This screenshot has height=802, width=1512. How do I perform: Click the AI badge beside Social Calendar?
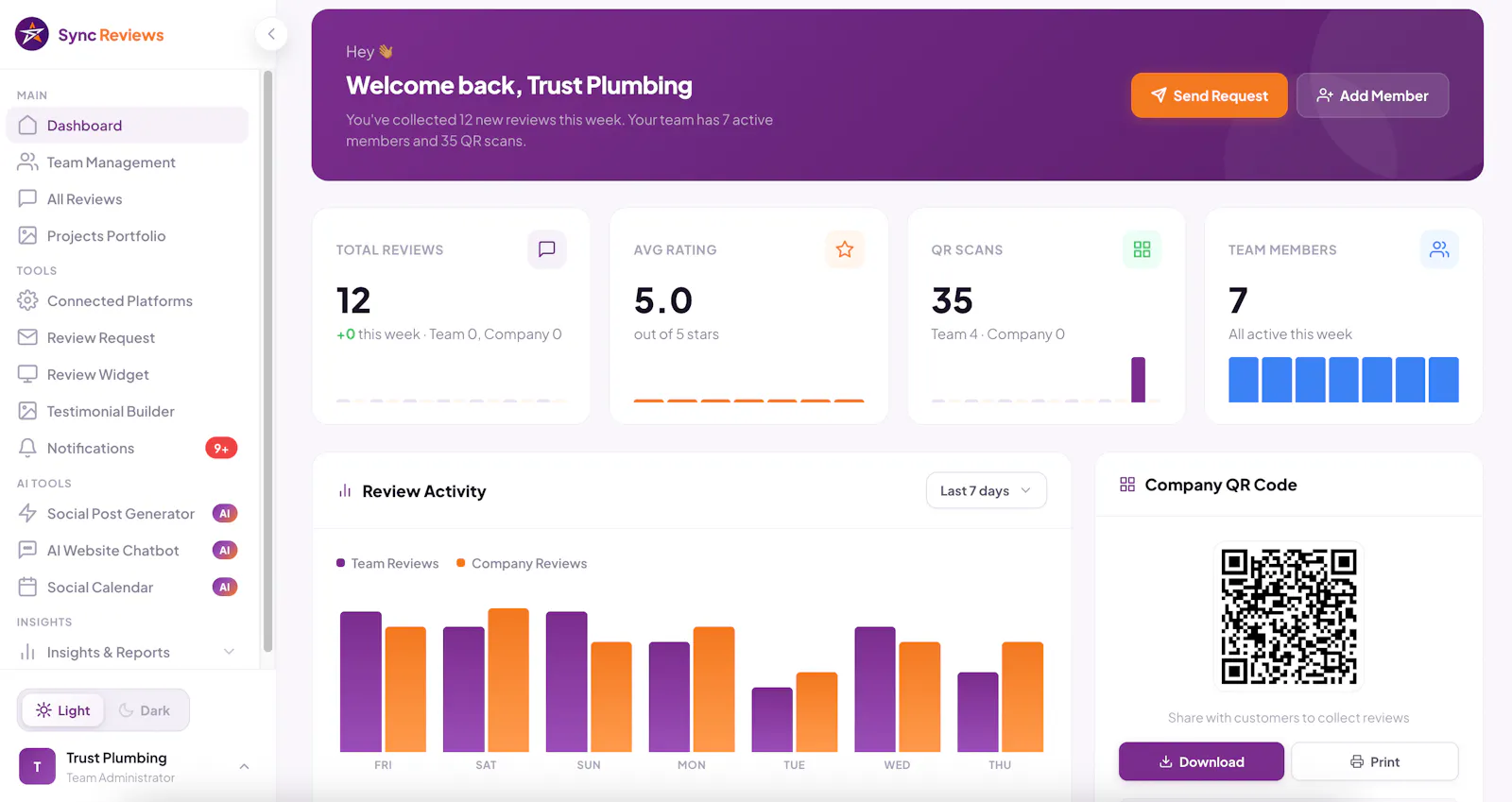coord(225,587)
